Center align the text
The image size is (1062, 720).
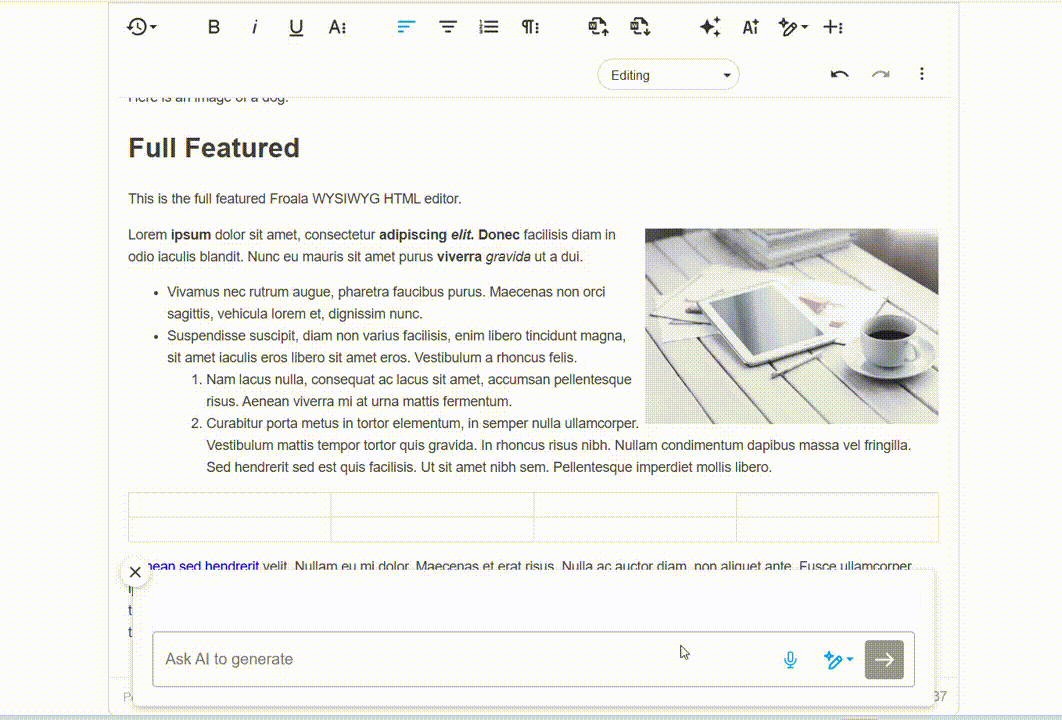coord(448,27)
